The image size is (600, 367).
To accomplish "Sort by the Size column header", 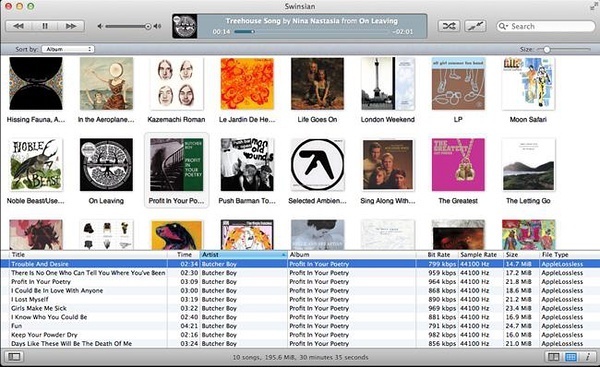I will tap(521, 254).
